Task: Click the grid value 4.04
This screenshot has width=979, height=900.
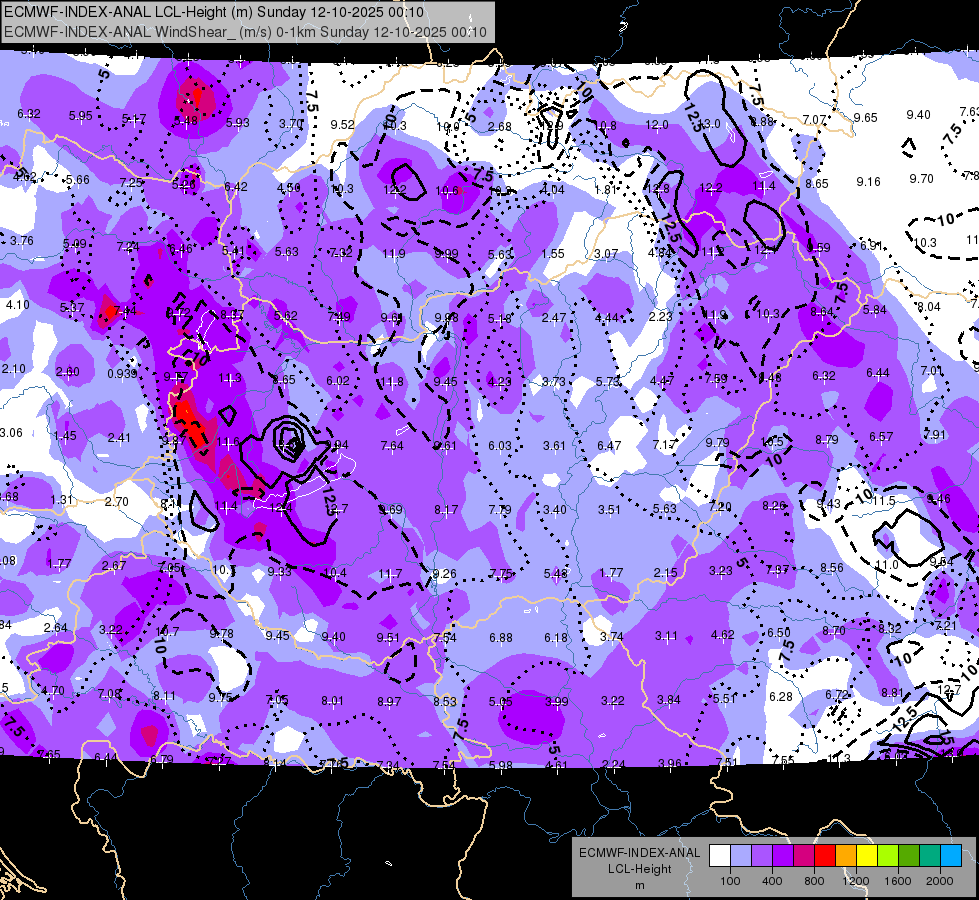Action: [553, 189]
